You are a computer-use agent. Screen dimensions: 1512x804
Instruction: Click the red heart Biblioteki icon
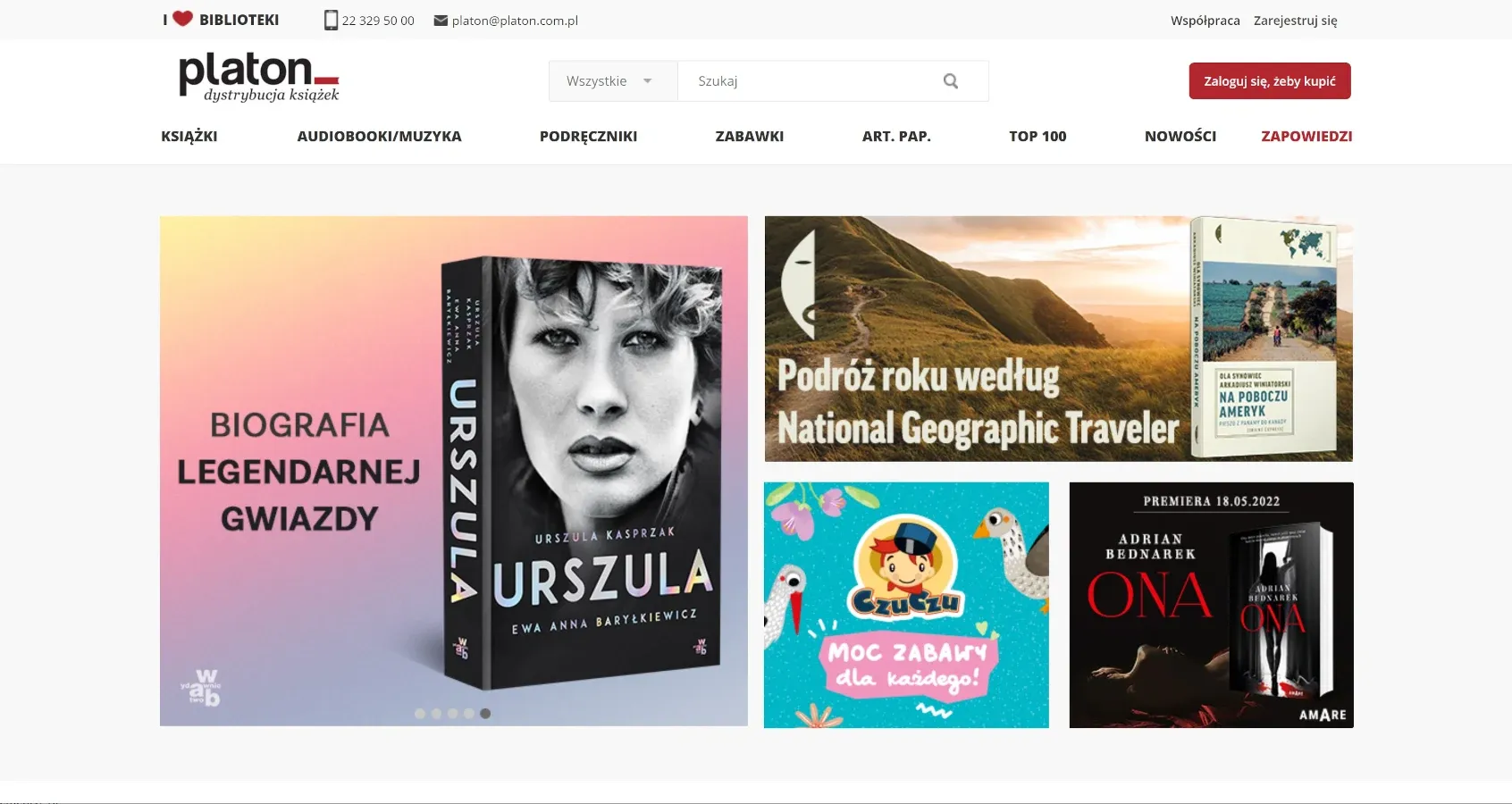[x=182, y=19]
